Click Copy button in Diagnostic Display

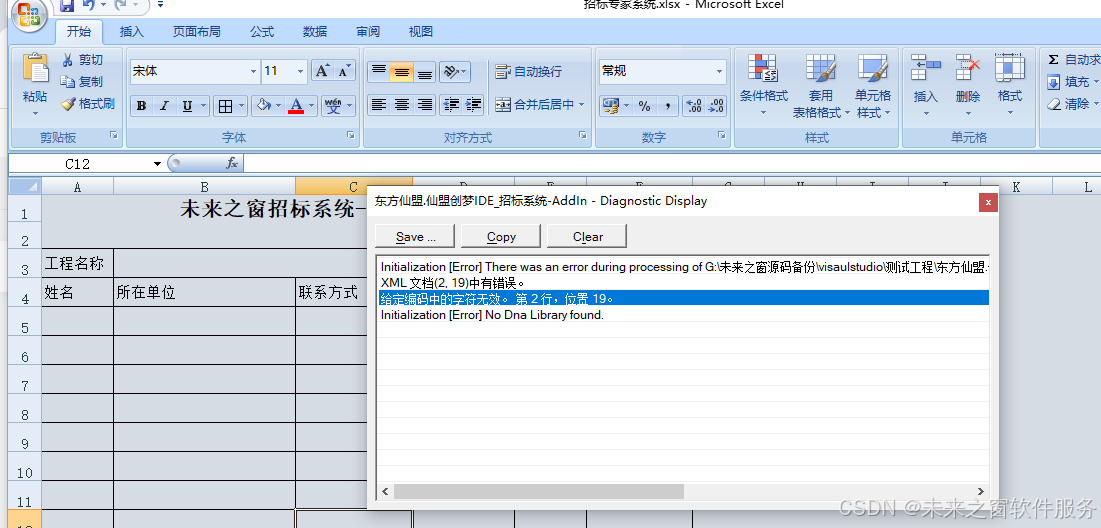pos(501,237)
